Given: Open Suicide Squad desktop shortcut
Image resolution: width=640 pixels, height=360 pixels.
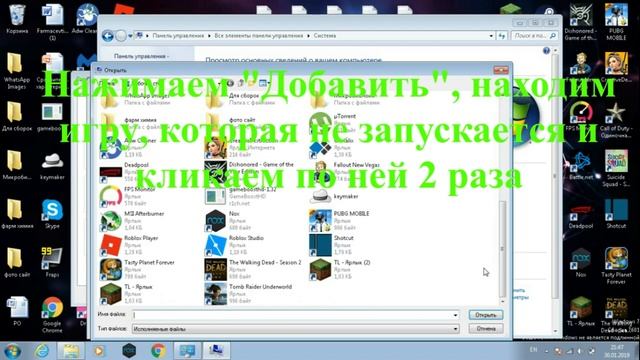Looking at the screenshot, I should click(x=616, y=169).
